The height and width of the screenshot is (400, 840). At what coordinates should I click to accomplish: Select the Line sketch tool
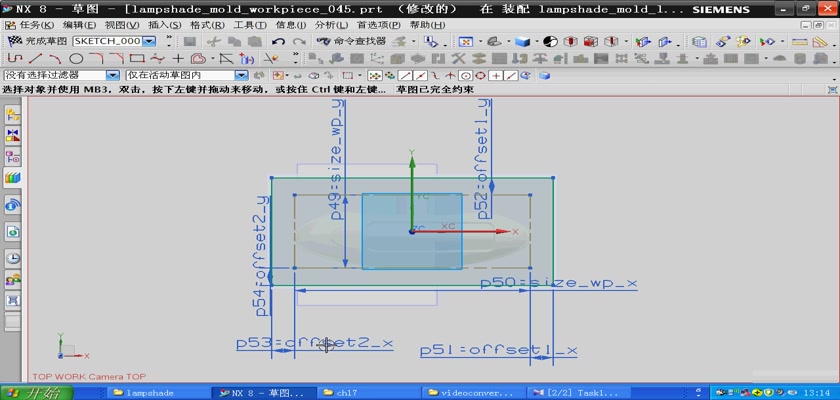click(x=36, y=58)
